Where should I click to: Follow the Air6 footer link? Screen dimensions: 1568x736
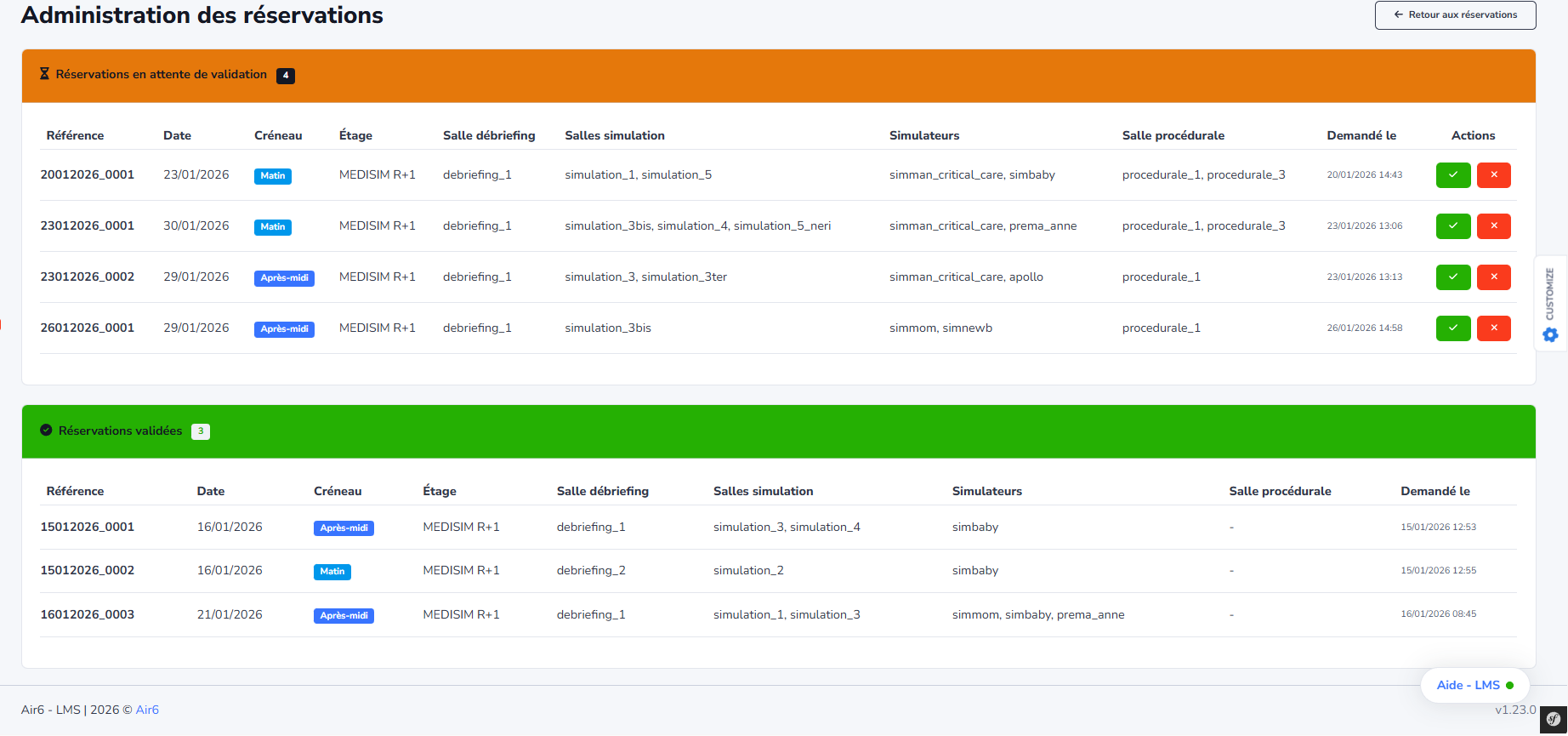coord(147,710)
